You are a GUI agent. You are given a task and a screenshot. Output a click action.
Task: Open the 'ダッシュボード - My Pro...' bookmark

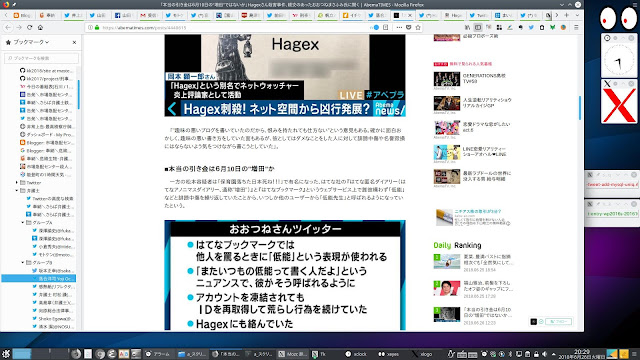point(47,134)
